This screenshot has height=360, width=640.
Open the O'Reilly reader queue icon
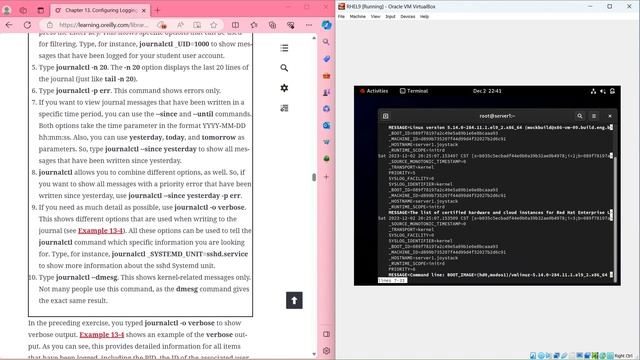coord(284,108)
